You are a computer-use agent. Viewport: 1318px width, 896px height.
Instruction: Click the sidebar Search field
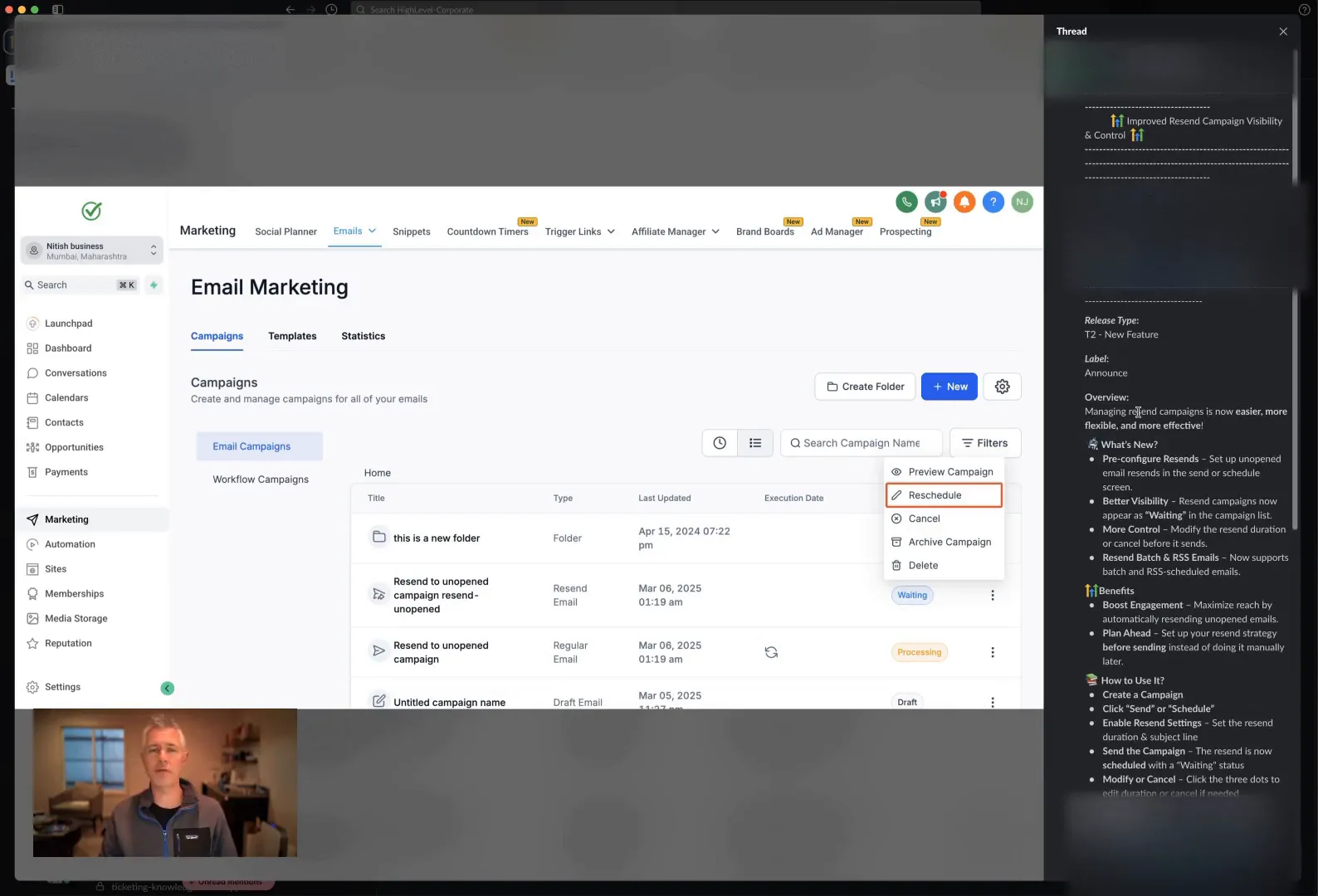point(80,285)
